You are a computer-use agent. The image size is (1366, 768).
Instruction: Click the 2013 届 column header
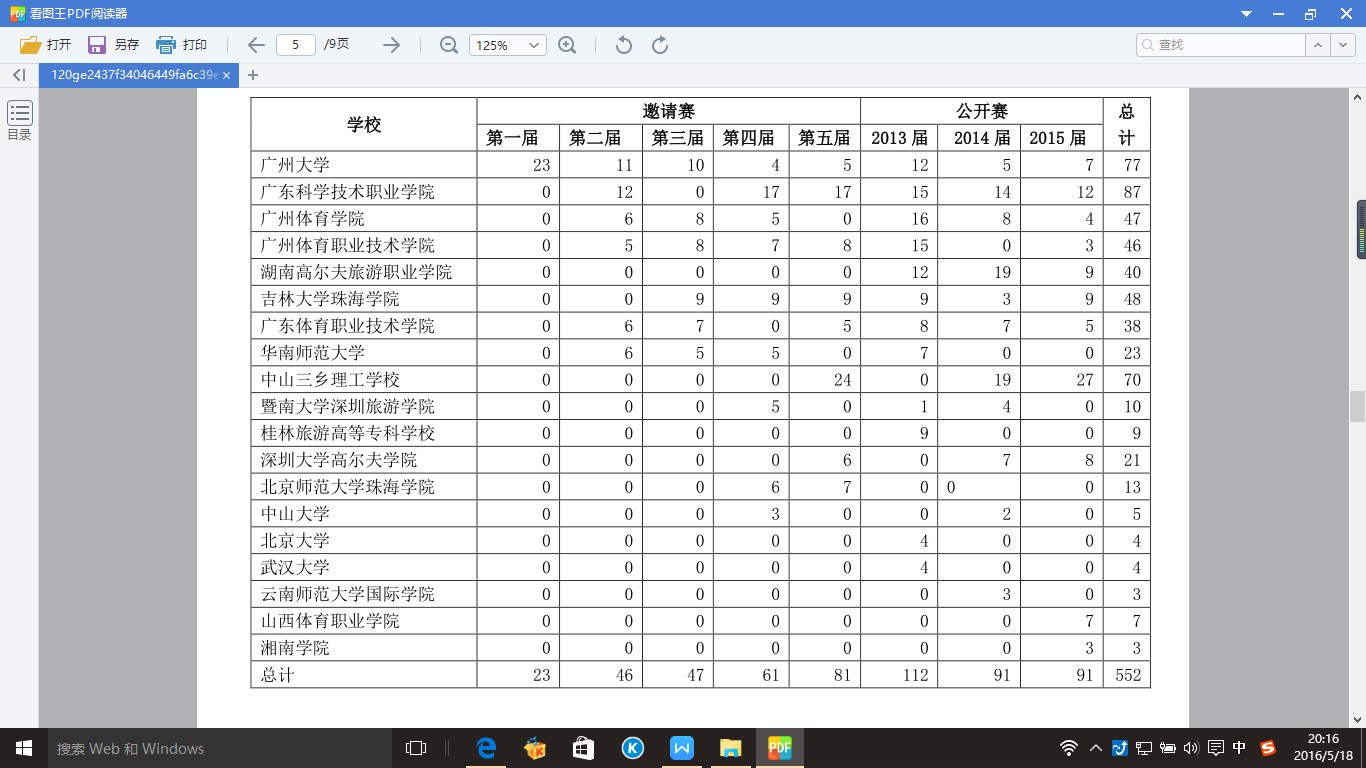click(x=899, y=138)
